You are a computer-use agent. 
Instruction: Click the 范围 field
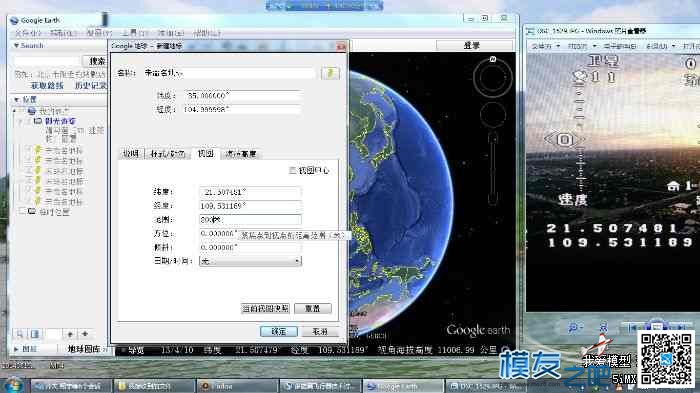tap(250, 220)
